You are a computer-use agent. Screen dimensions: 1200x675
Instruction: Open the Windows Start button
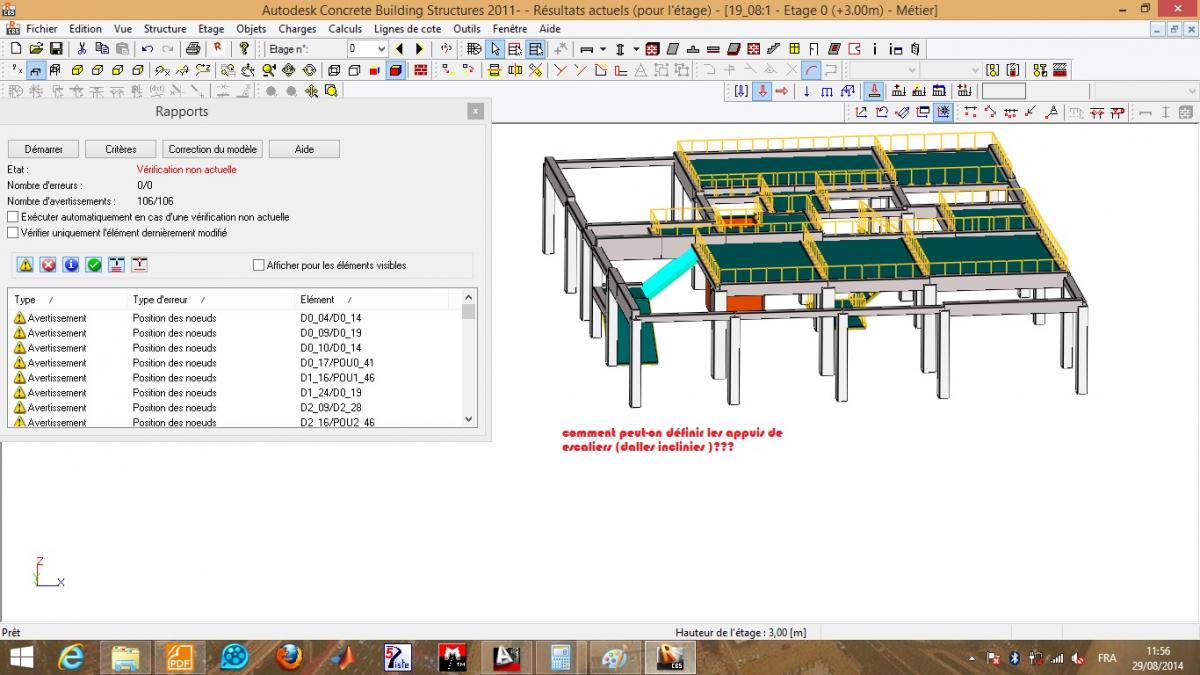[x=20, y=657]
